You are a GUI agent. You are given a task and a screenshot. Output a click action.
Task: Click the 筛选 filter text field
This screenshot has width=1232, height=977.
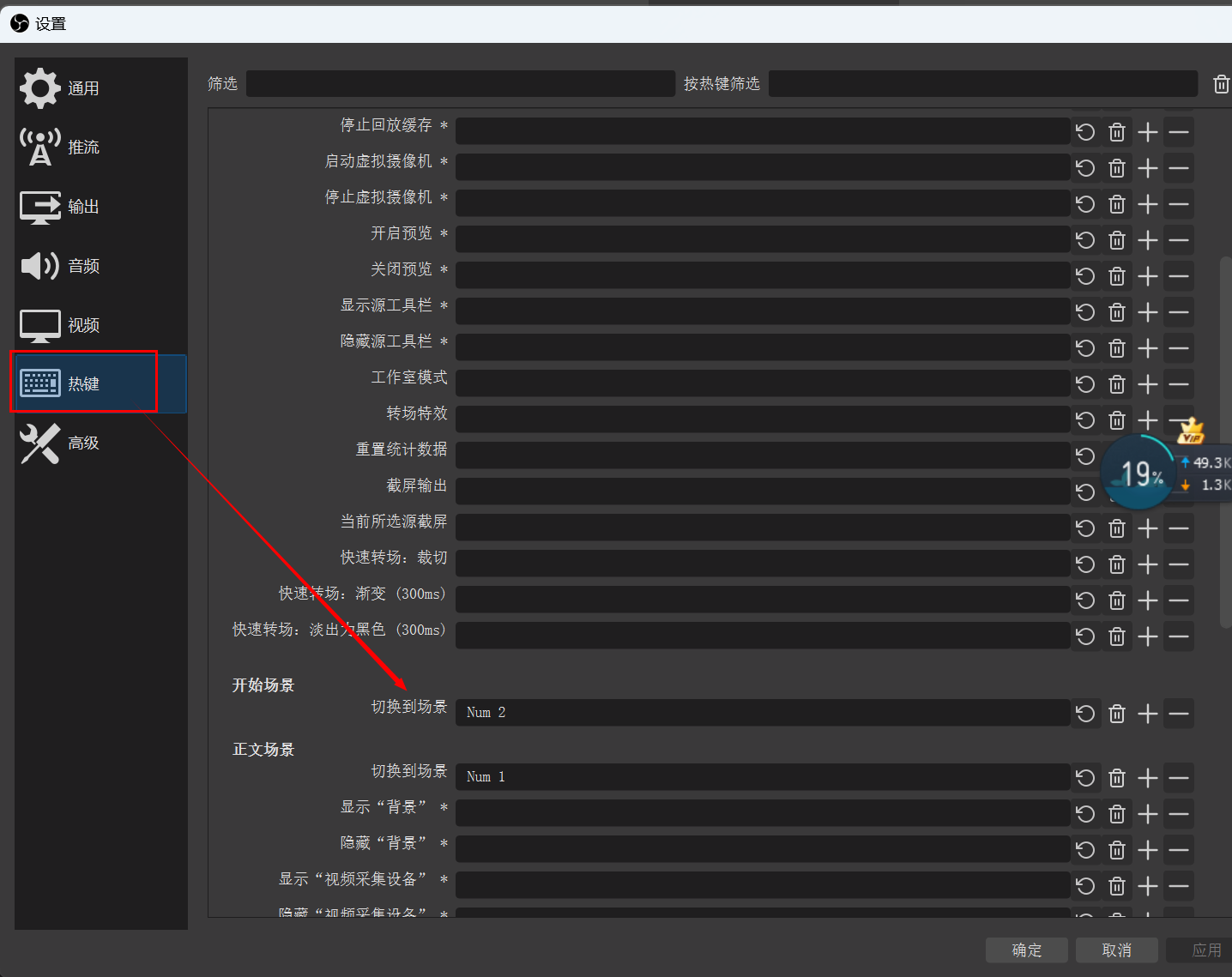click(461, 83)
